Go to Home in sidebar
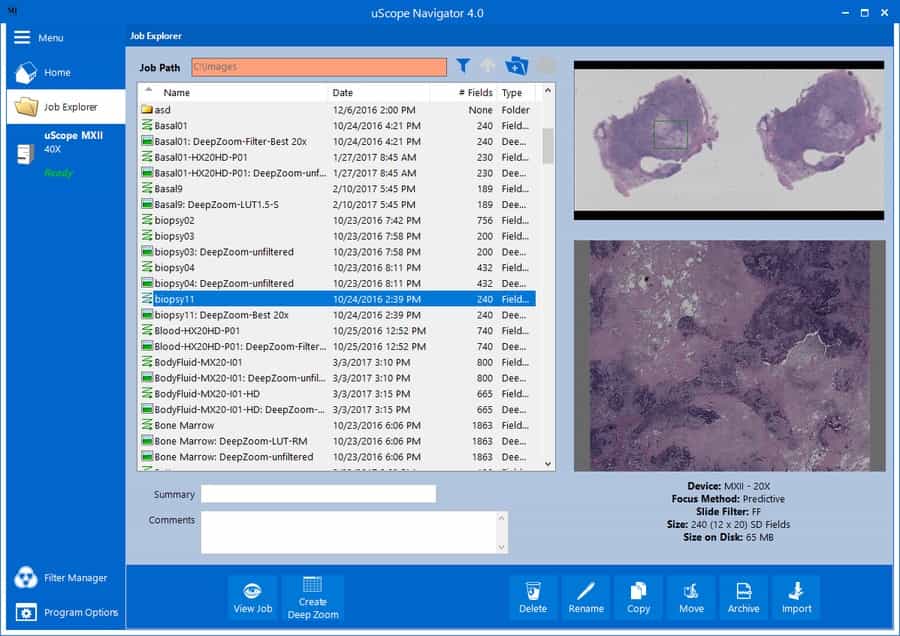This screenshot has height=636, width=900. tap(56, 73)
